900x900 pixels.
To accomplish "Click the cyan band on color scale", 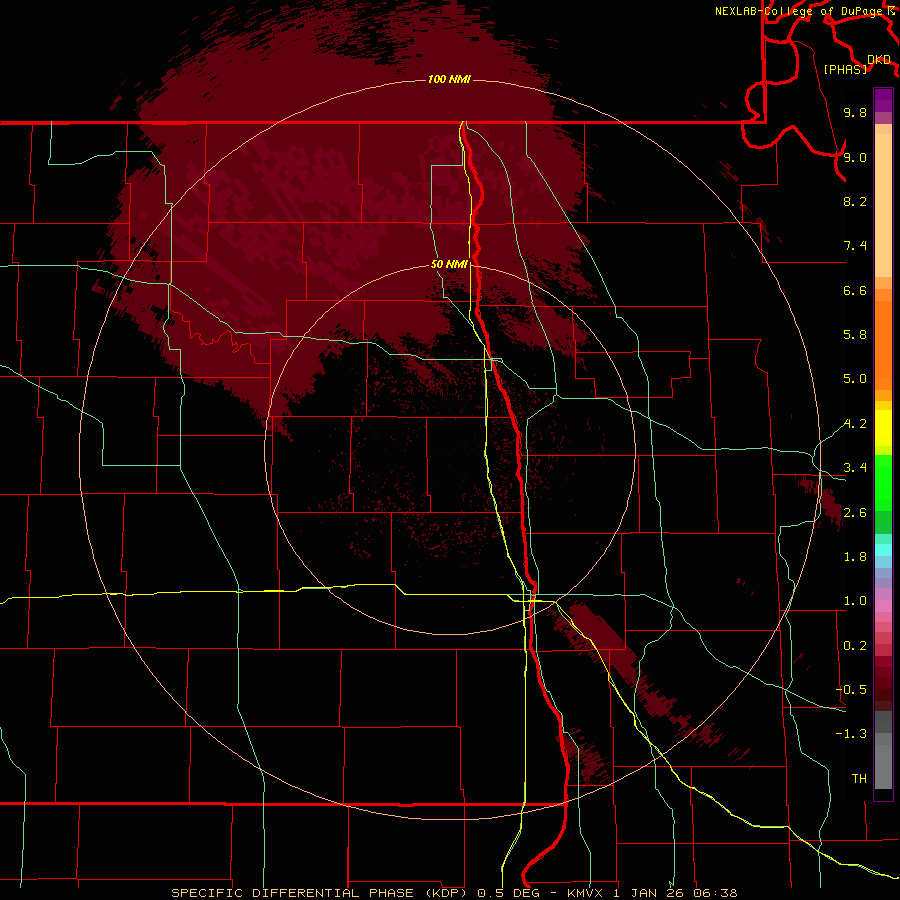I will pos(883,550).
